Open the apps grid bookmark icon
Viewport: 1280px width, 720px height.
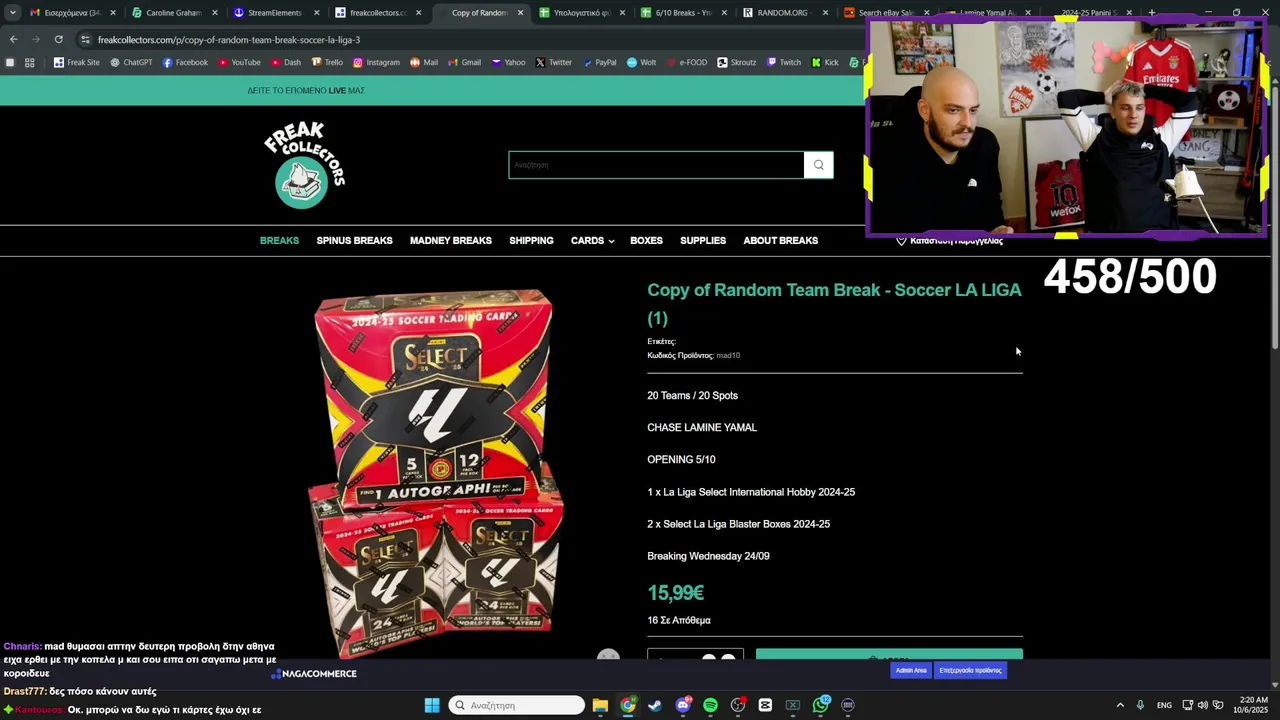pyautogui.click(x=30, y=62)
